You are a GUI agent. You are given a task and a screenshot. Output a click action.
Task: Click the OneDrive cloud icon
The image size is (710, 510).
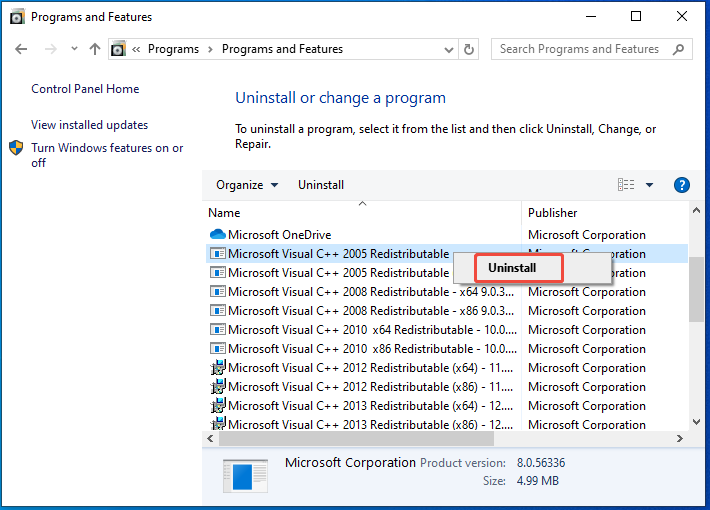(217, 234)
